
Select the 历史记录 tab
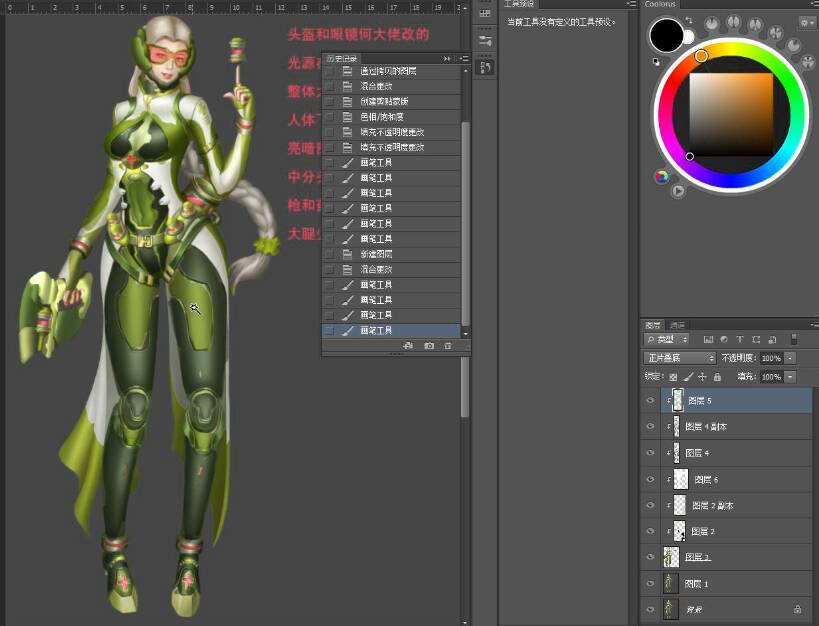342,59
